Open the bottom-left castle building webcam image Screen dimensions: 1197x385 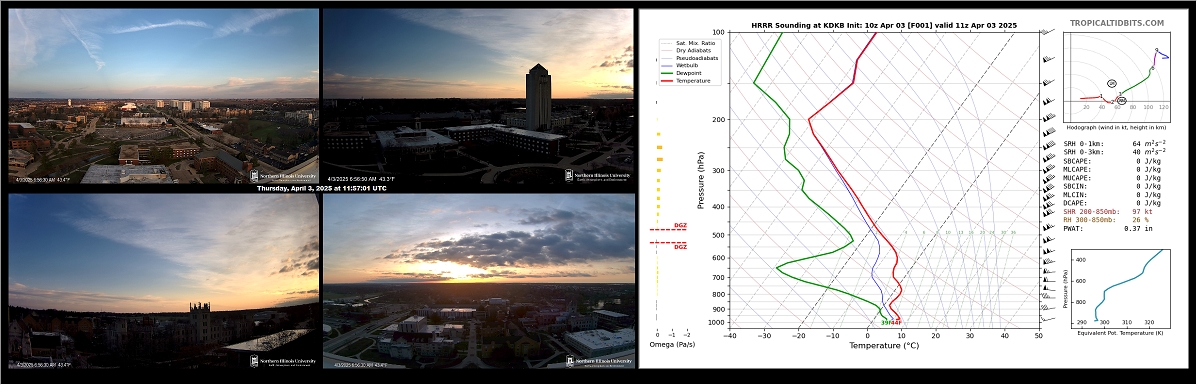pyautogui.click(x=163, y=280)
